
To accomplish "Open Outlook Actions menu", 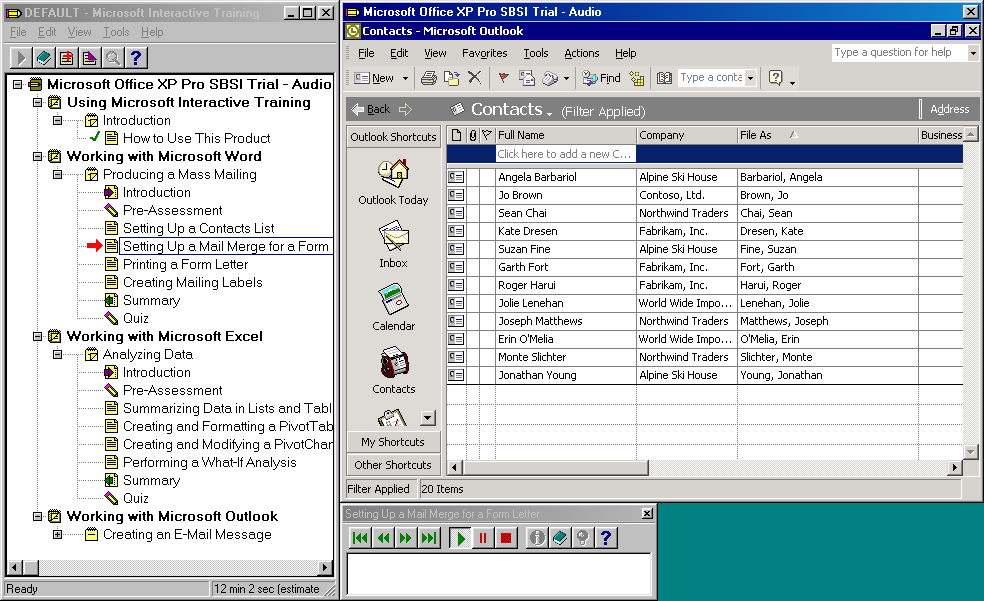I will click(582, 53).
